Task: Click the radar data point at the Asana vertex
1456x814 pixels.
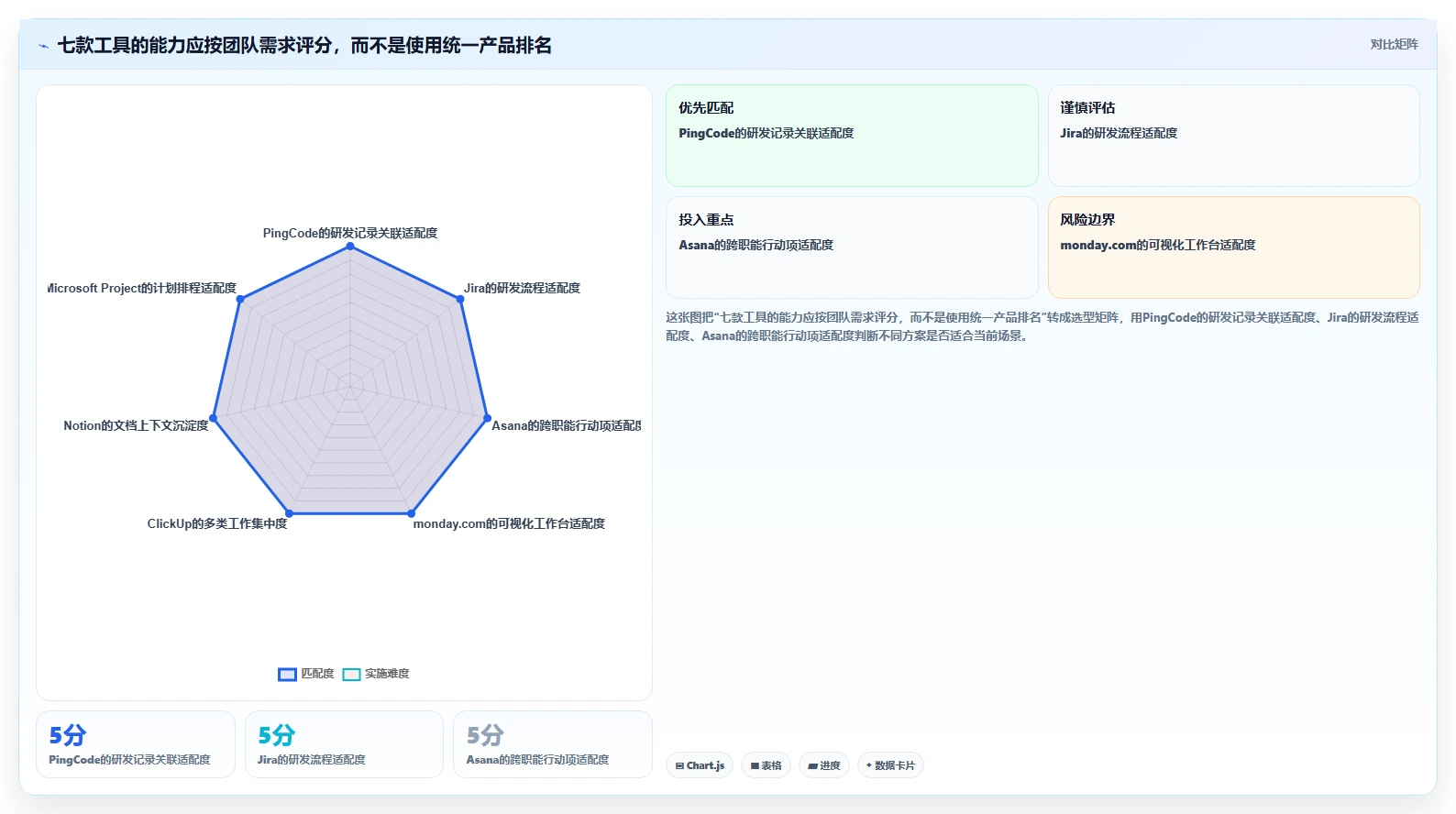Action: coord(487,418)
